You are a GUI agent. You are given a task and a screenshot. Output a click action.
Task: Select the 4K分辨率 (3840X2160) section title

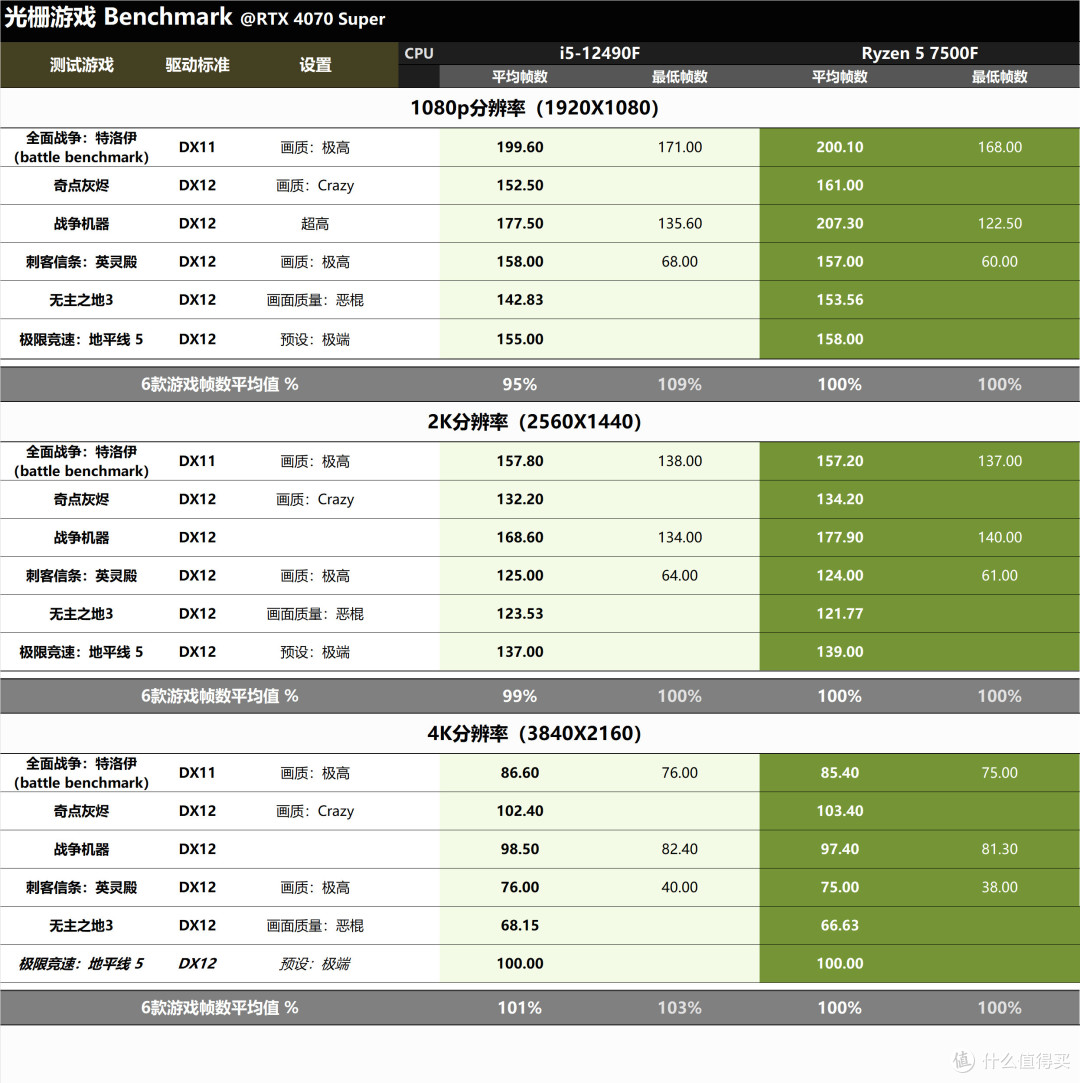coord(534,733)
